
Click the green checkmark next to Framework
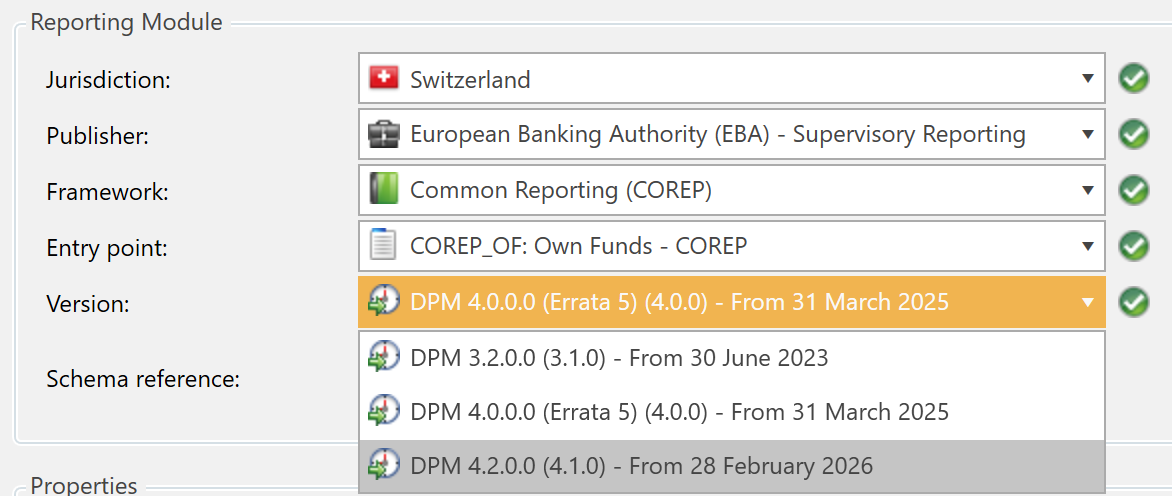pos(1134,190)
